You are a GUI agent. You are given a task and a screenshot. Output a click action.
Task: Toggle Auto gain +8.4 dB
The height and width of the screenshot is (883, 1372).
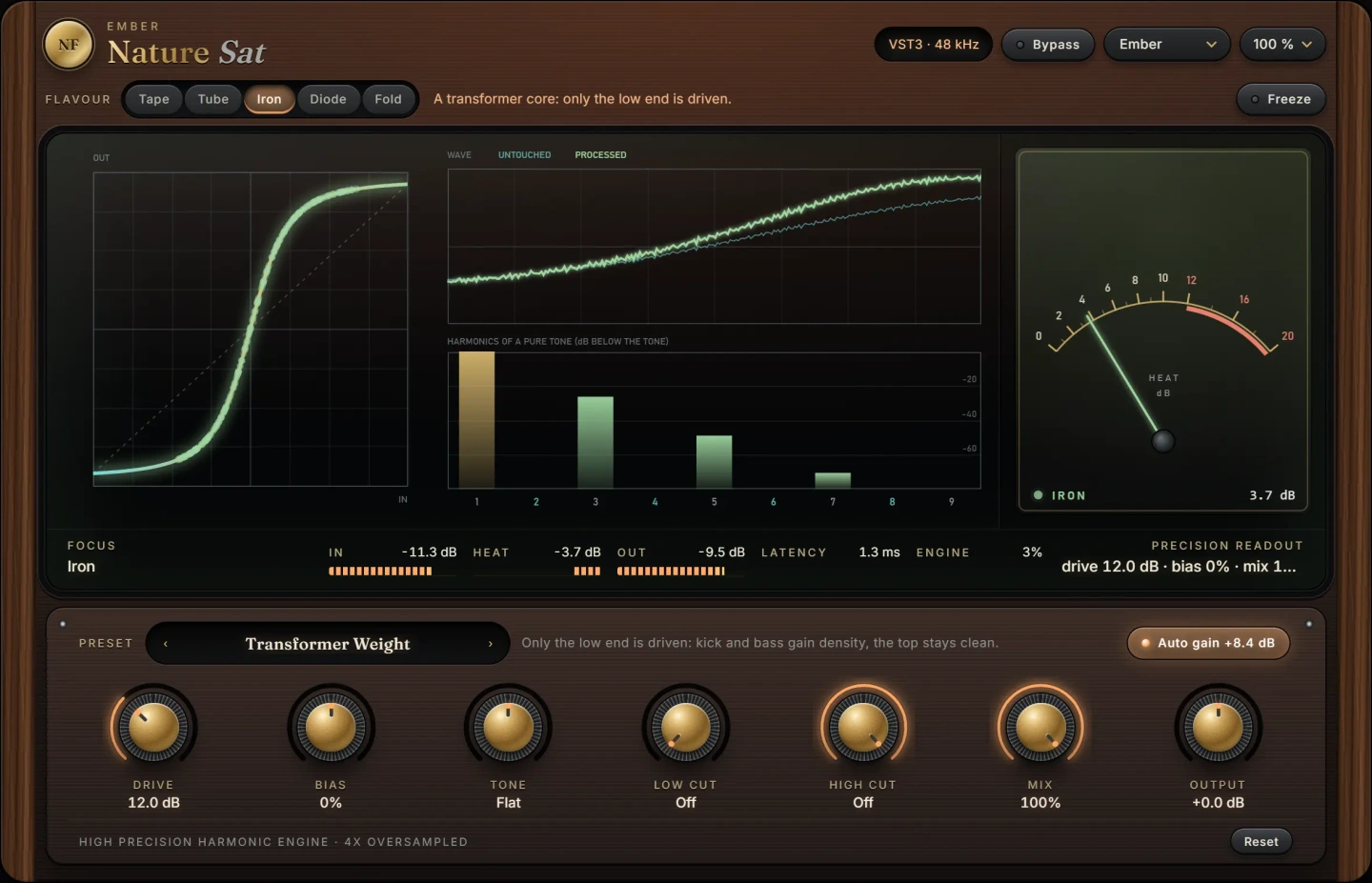(x=1208, y=643)
